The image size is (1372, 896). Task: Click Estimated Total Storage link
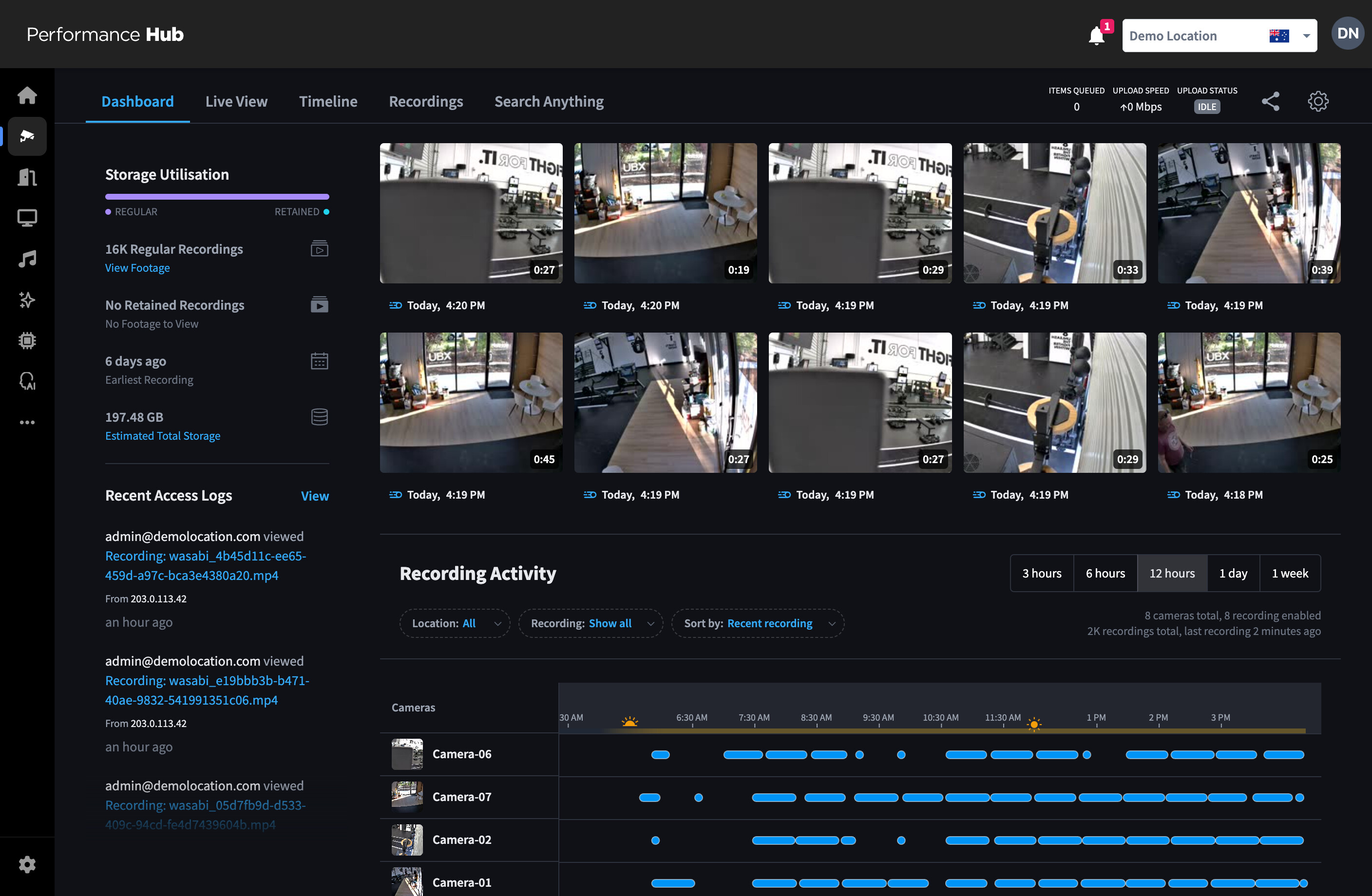tap(163, 436)
